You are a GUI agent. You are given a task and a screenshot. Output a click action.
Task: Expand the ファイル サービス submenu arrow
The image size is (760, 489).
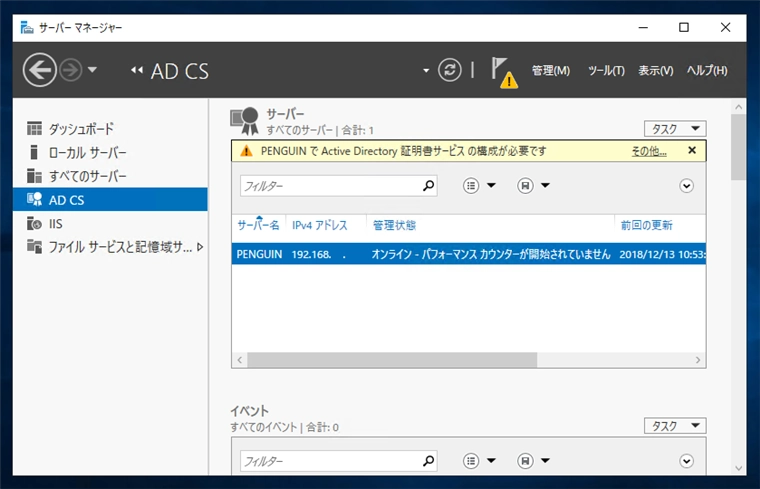click(200, 247)
